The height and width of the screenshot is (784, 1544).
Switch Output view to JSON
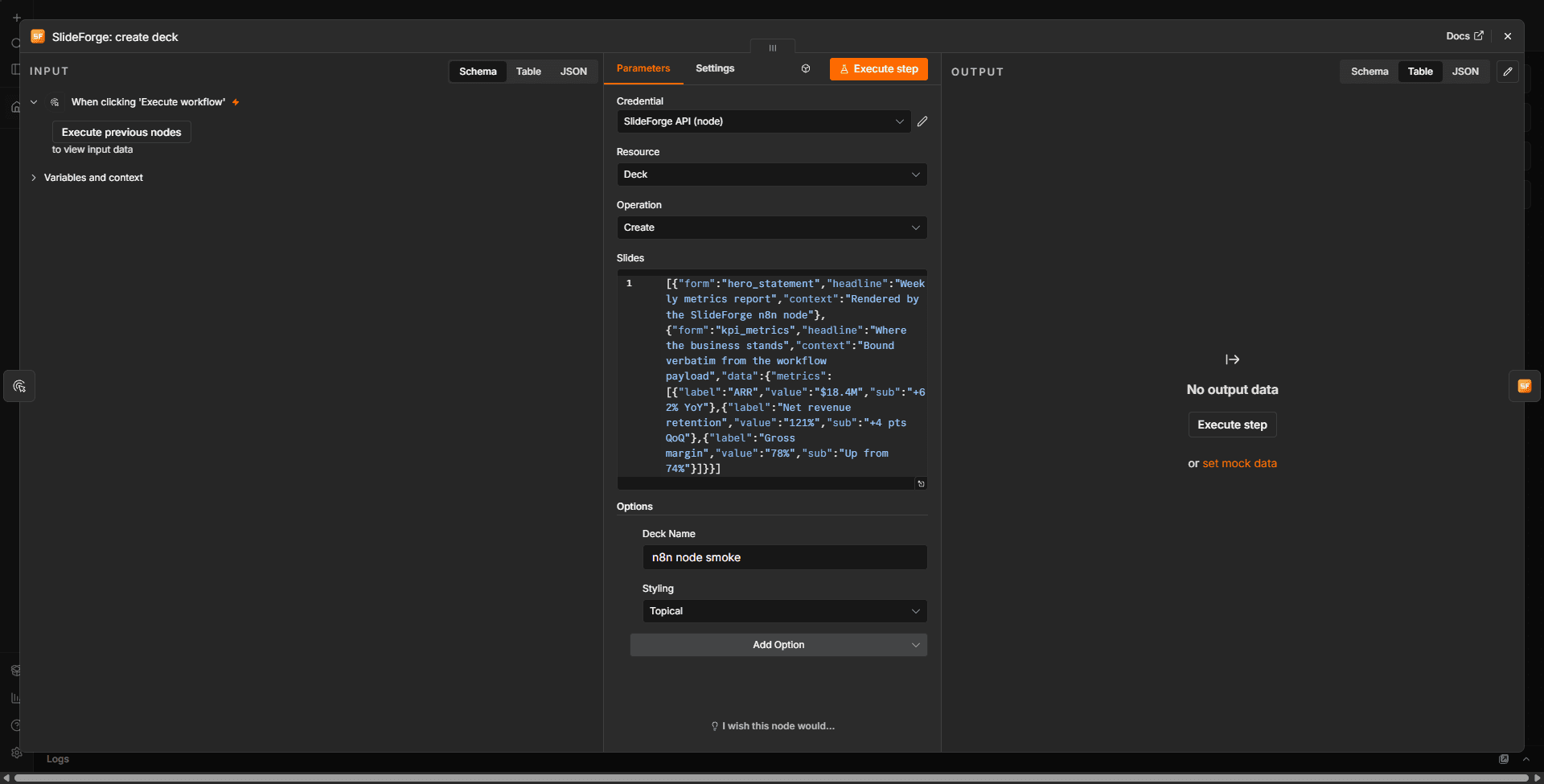[x=1465, y=72]
